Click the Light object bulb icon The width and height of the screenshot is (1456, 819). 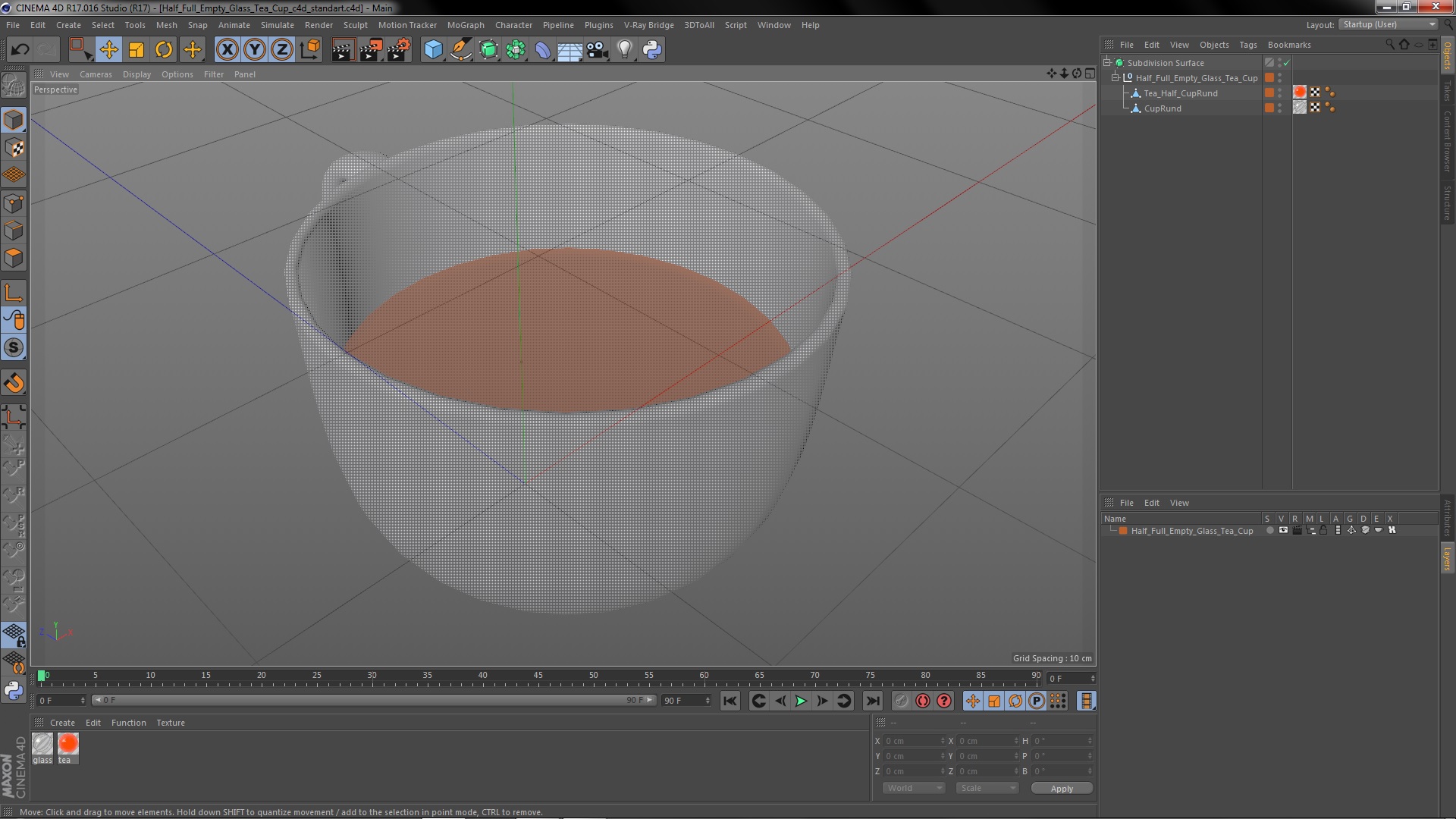pos(624,50)
